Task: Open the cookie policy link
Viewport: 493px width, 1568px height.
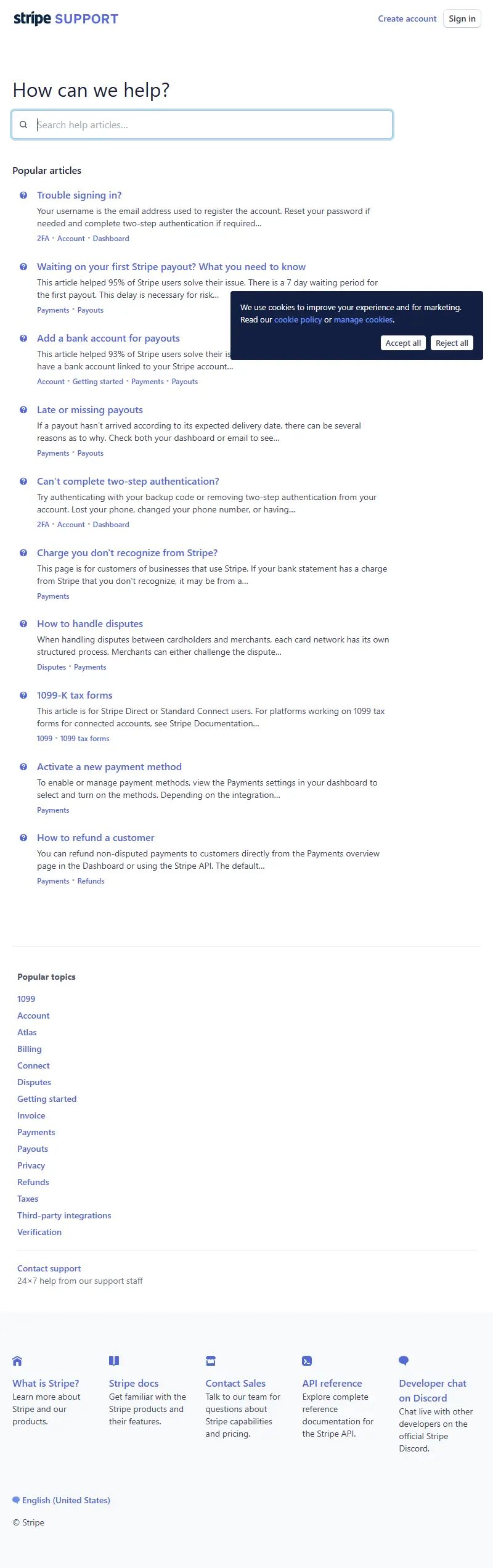Action: tap(298, 319)
